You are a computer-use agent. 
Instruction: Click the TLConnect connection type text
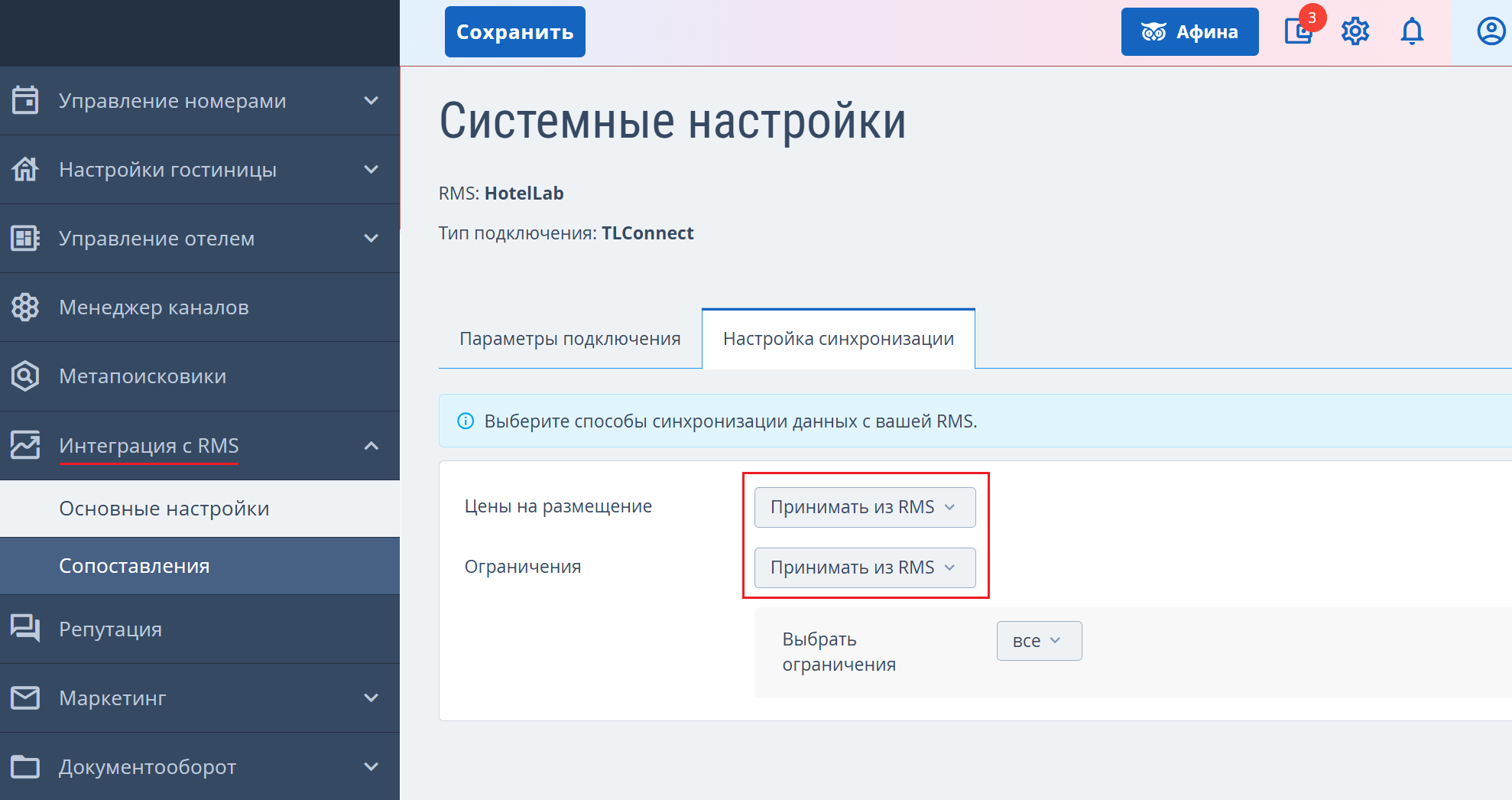[647, 233]
